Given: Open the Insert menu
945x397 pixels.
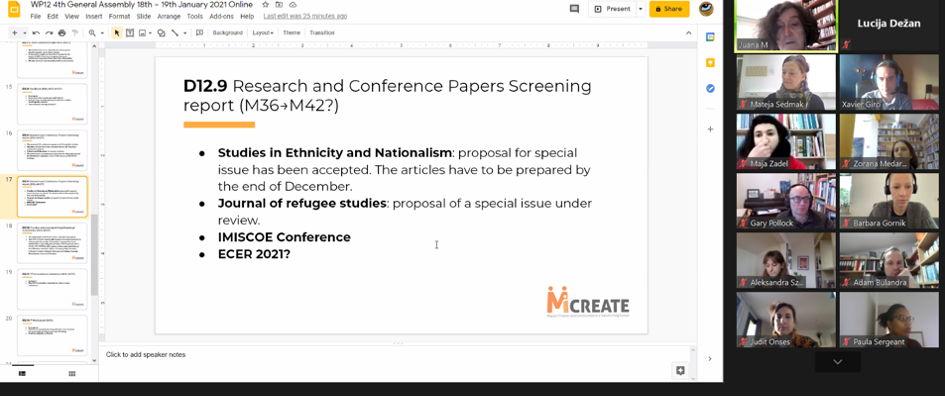Looking at the screenshot, I should click(94, 16).
